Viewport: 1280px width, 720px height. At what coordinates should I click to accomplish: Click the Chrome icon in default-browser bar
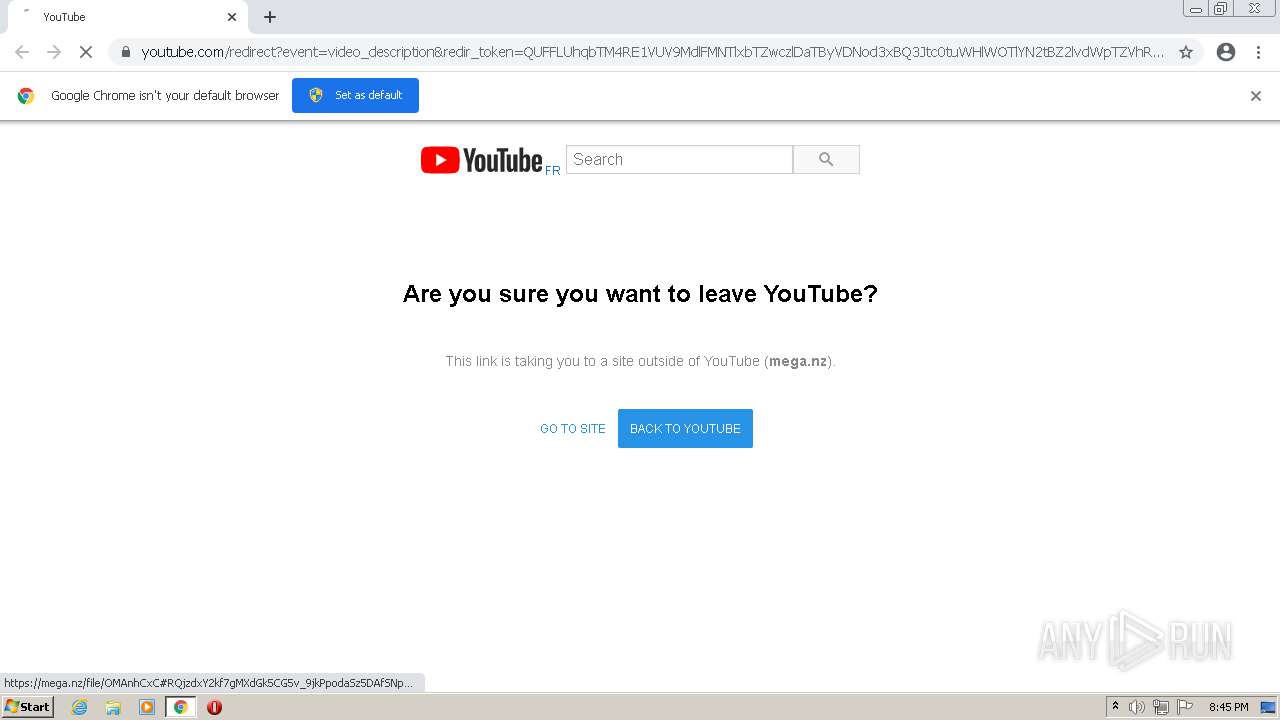(26, 96)
